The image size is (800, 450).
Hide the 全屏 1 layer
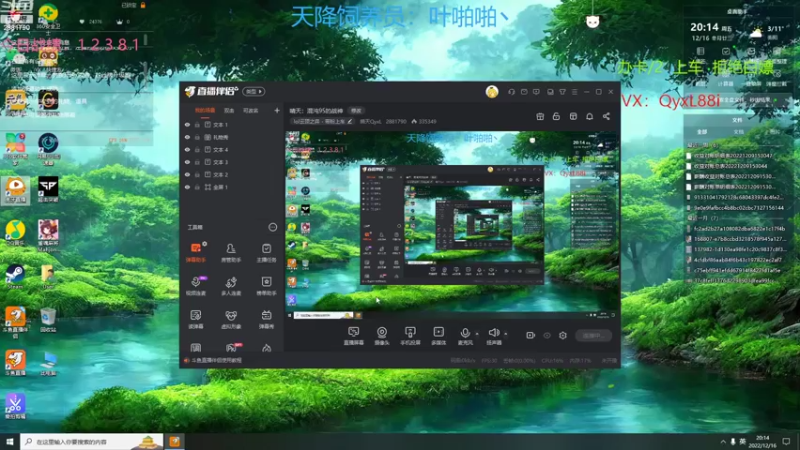tap(187, 187)
